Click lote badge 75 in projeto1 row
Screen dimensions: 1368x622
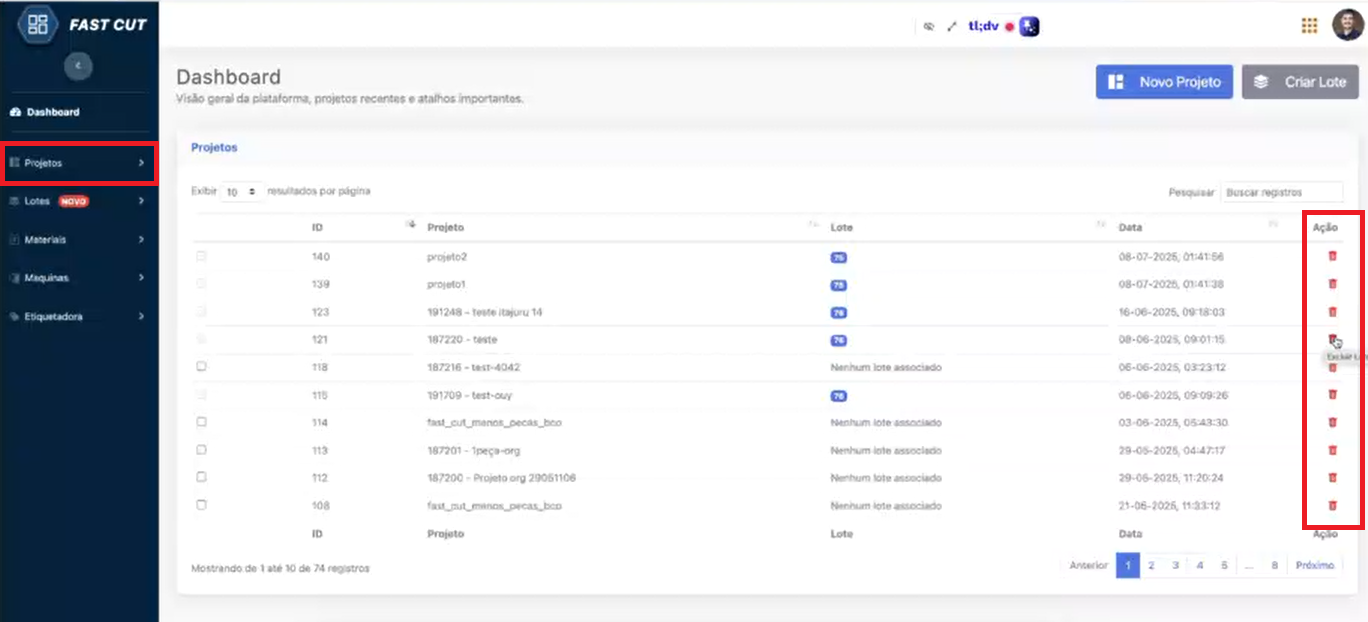coord(838,285)
